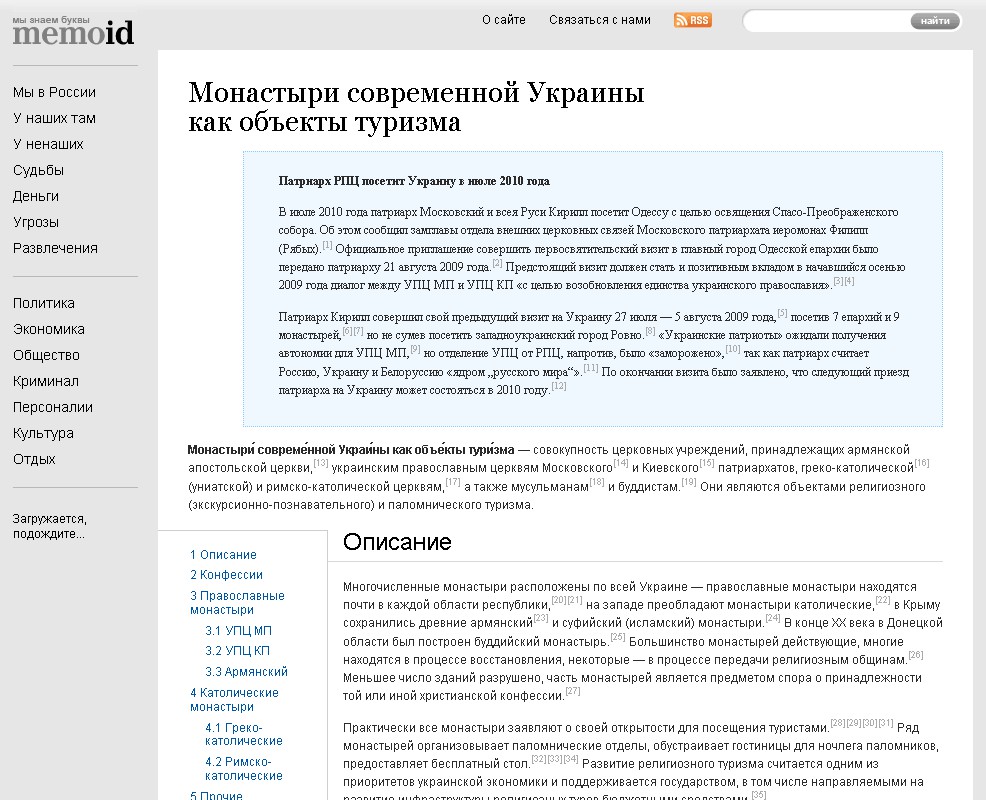Jump to contents item 5 Прочие

(216, 795)
